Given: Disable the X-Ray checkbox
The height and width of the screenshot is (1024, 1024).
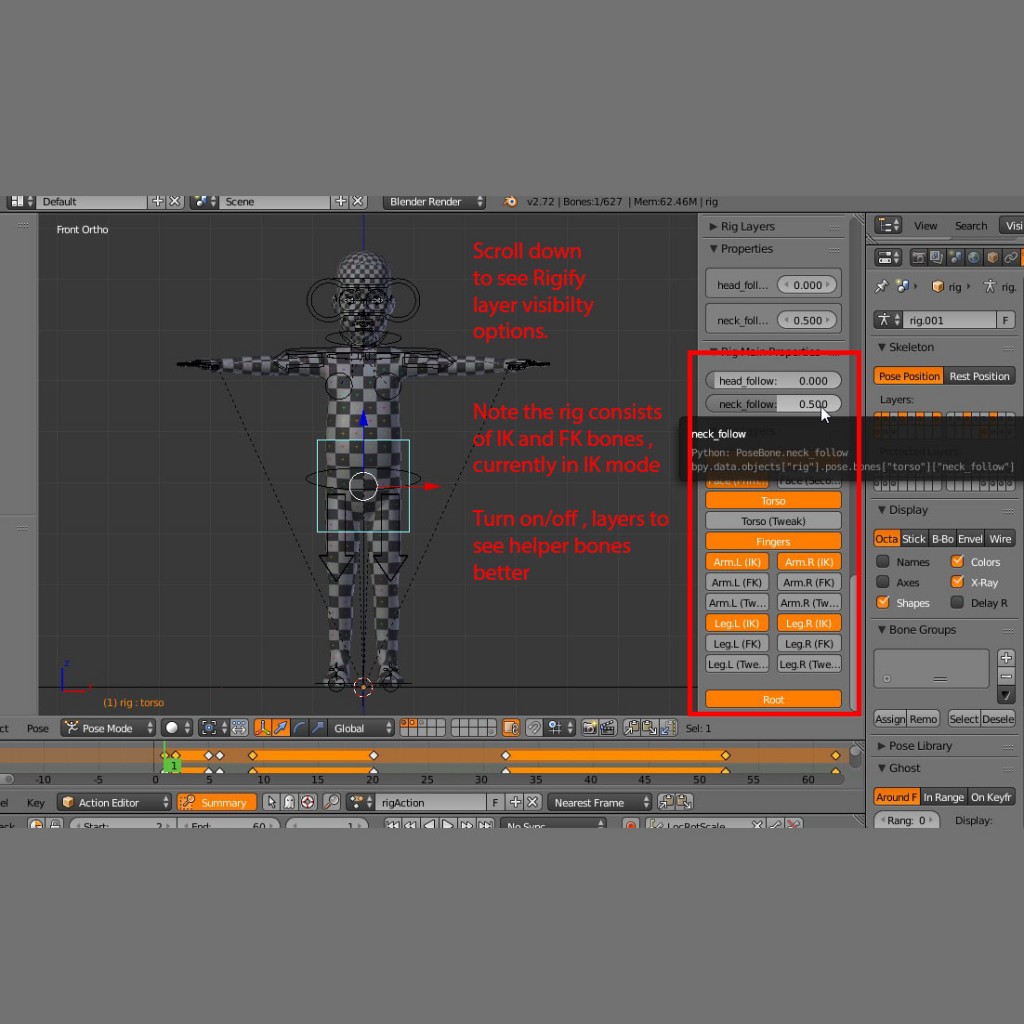Looking at the screenshot, I should pos(957,582).
